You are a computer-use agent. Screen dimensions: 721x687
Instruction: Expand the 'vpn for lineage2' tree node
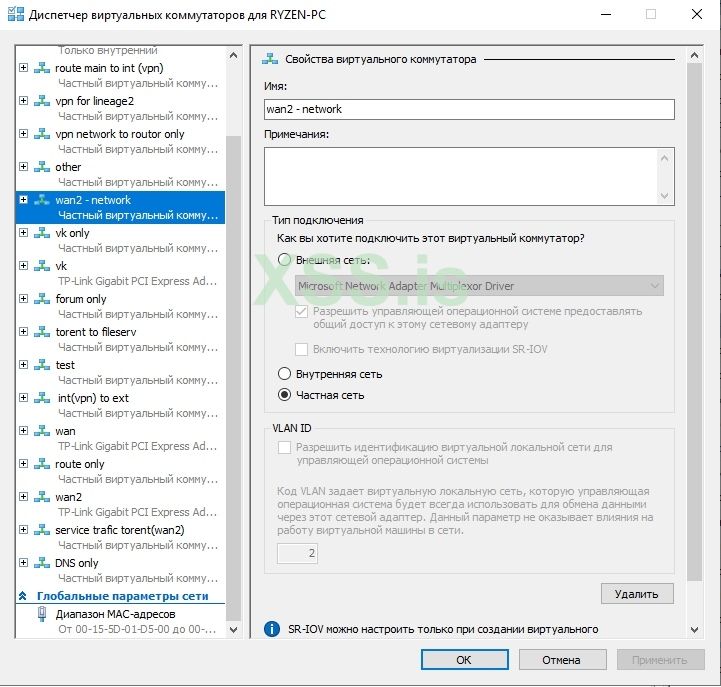tap(23, 101)
